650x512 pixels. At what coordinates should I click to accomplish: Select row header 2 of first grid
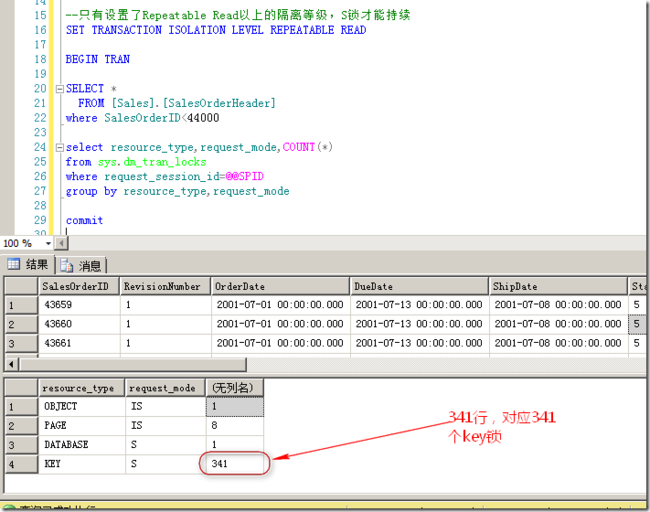21,324
